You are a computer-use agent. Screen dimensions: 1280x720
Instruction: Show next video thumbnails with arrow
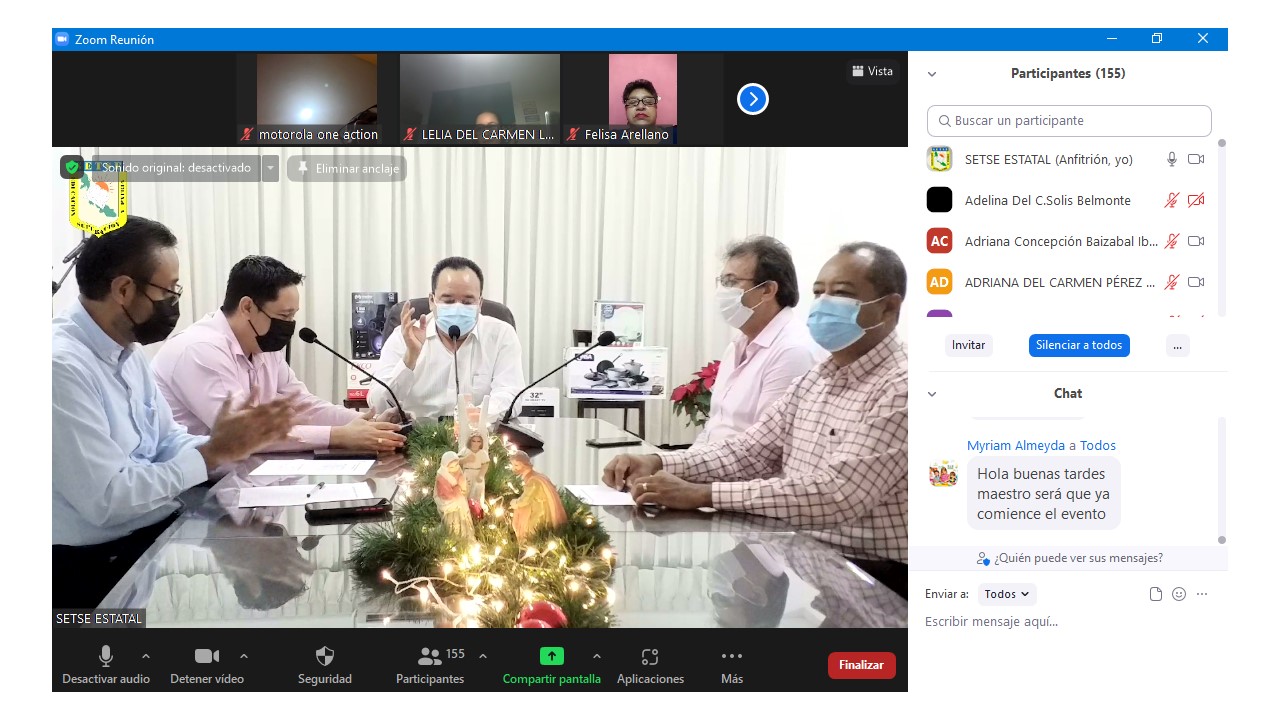tap(753, 99)
